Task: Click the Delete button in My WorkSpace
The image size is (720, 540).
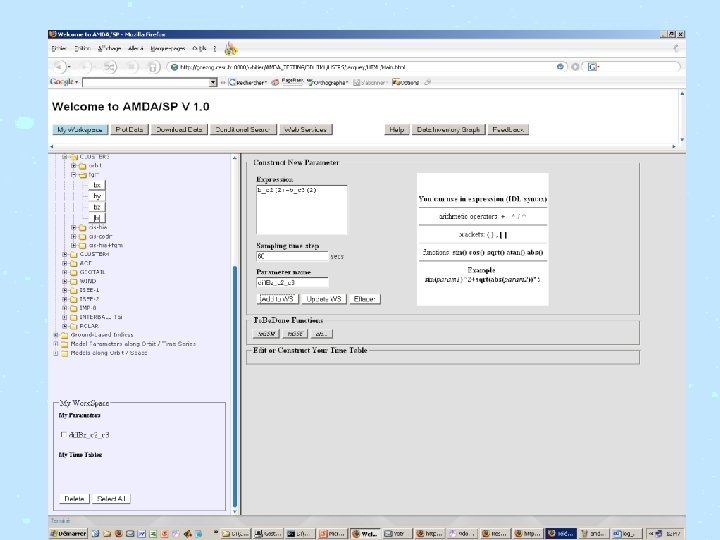Action: (74, 499)
